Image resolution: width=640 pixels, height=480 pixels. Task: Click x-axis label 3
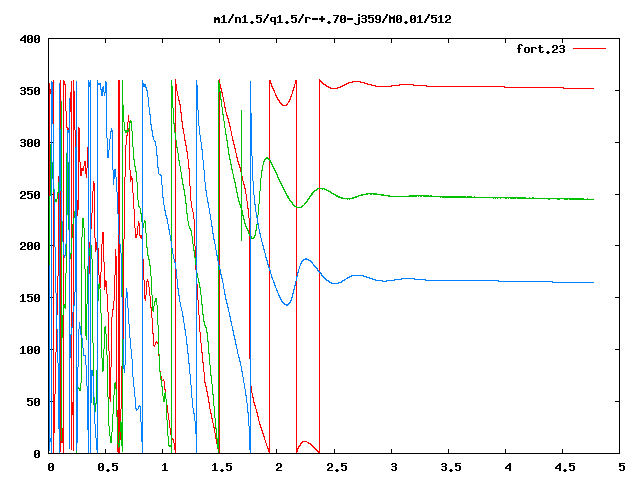click(x=393, y=467)
